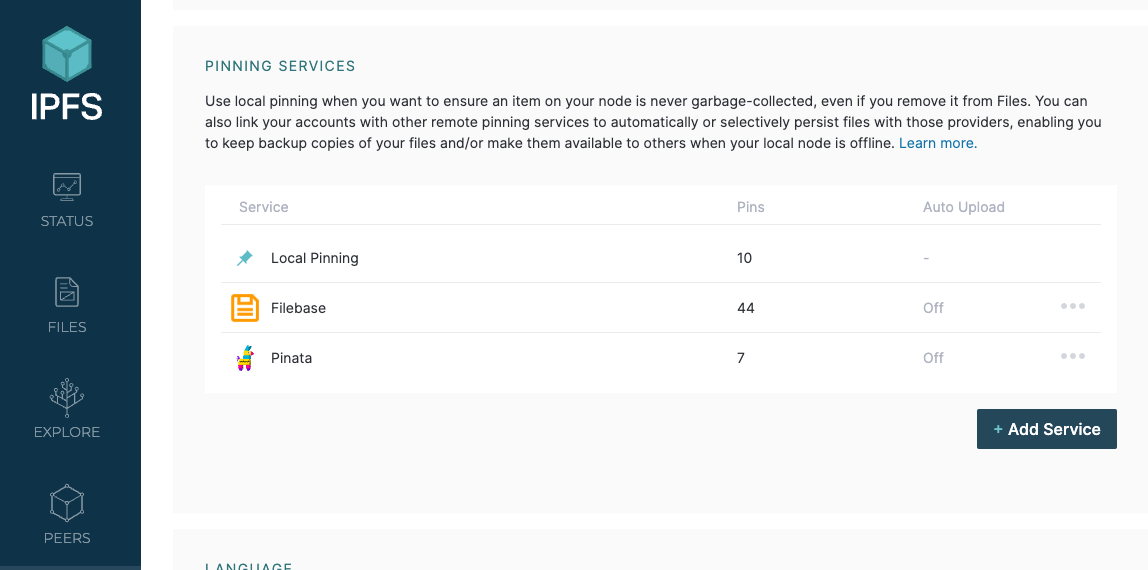1148x570 pixels.
Task: Click the Pinata llama icon
Action: 245,358
